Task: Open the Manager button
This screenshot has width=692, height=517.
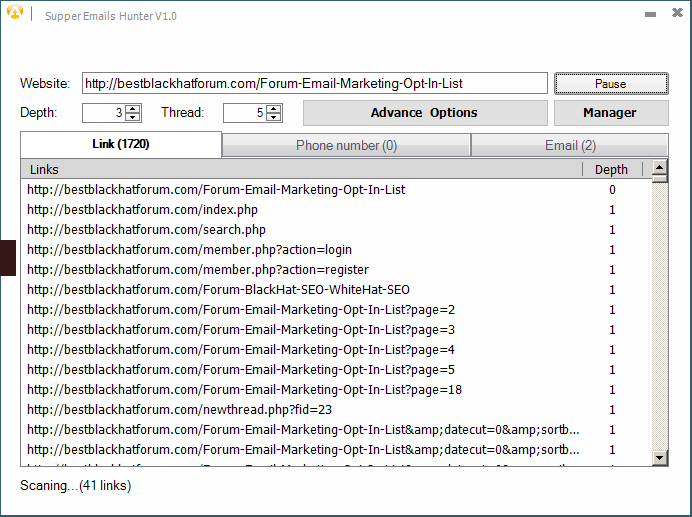Action: point(611,113)
